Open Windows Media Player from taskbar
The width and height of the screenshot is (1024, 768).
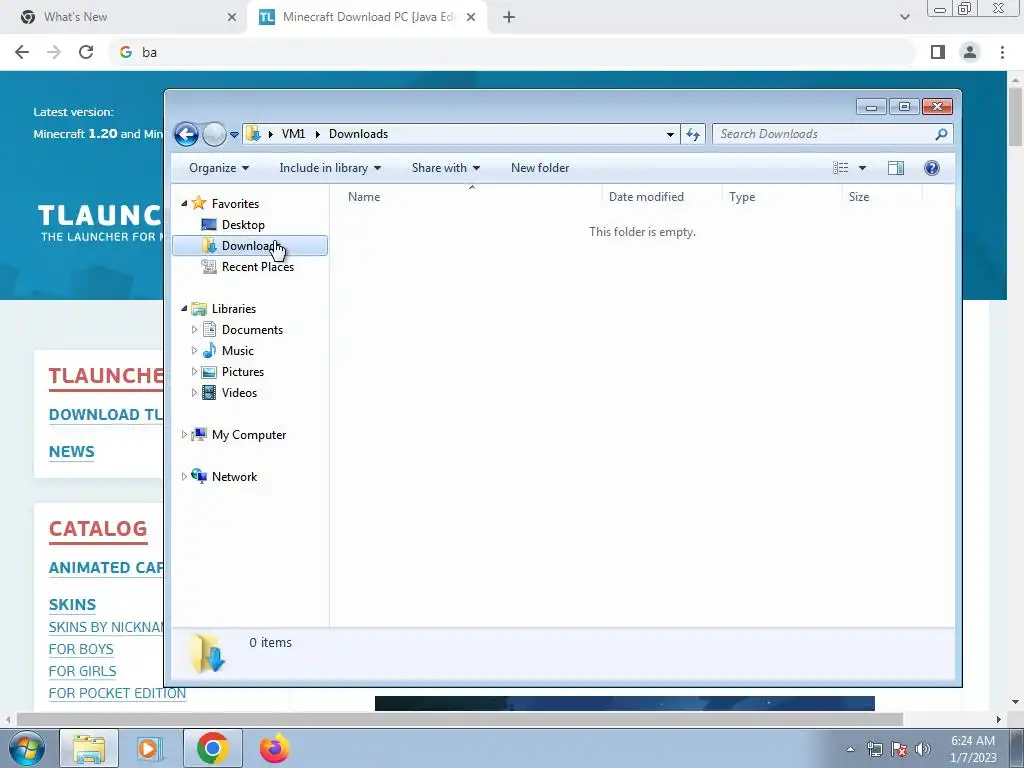(x=150, y=748)
